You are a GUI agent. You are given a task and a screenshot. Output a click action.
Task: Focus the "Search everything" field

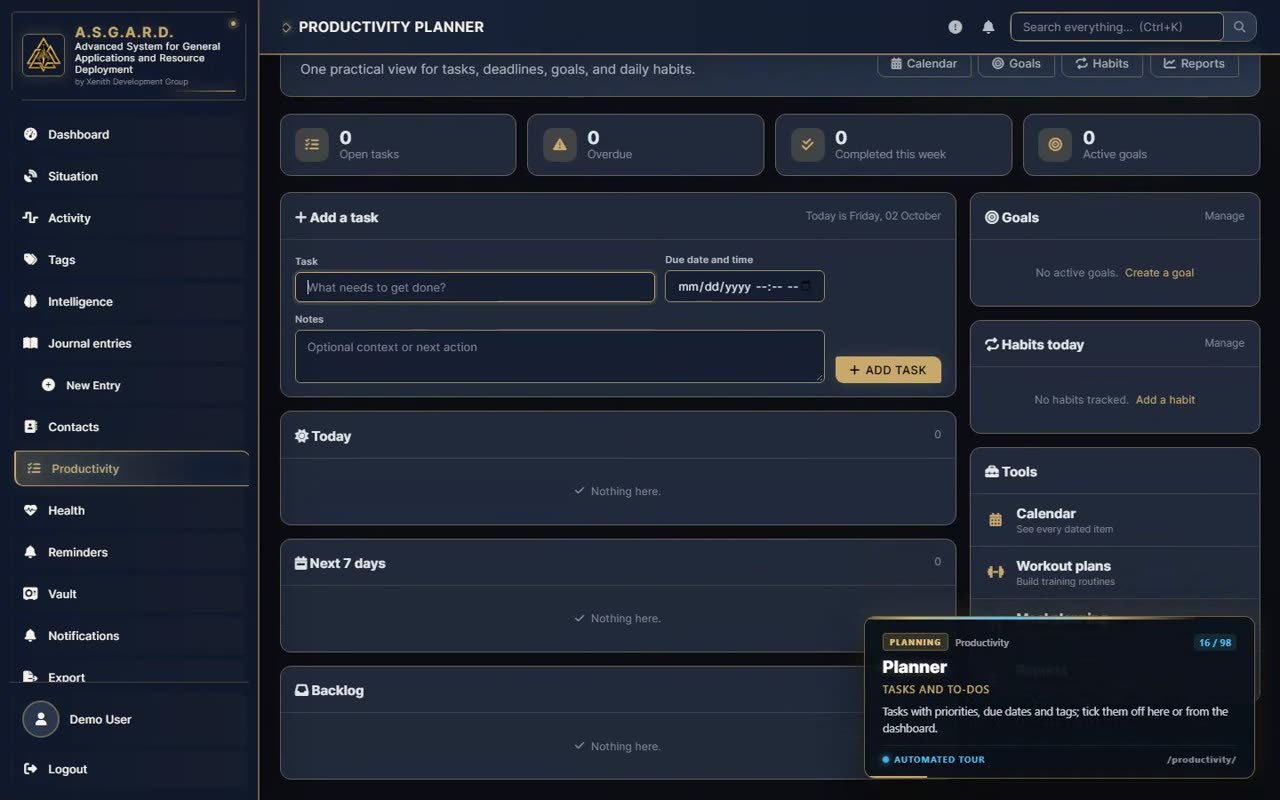(x=1117, y=27)
